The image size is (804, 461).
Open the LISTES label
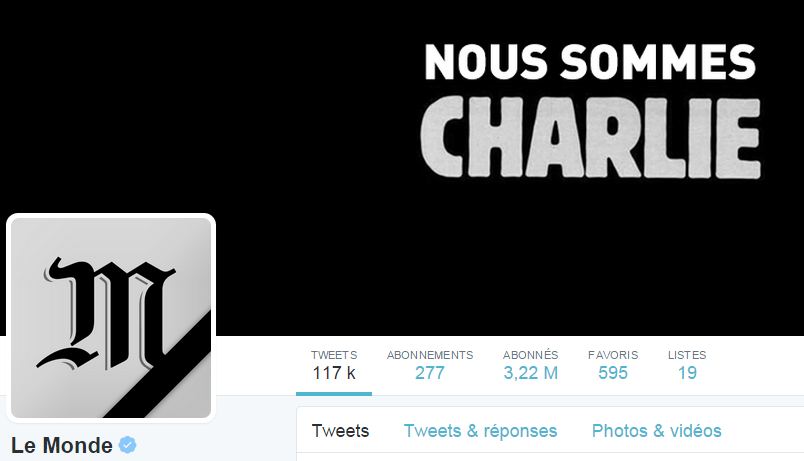[687, 355]
